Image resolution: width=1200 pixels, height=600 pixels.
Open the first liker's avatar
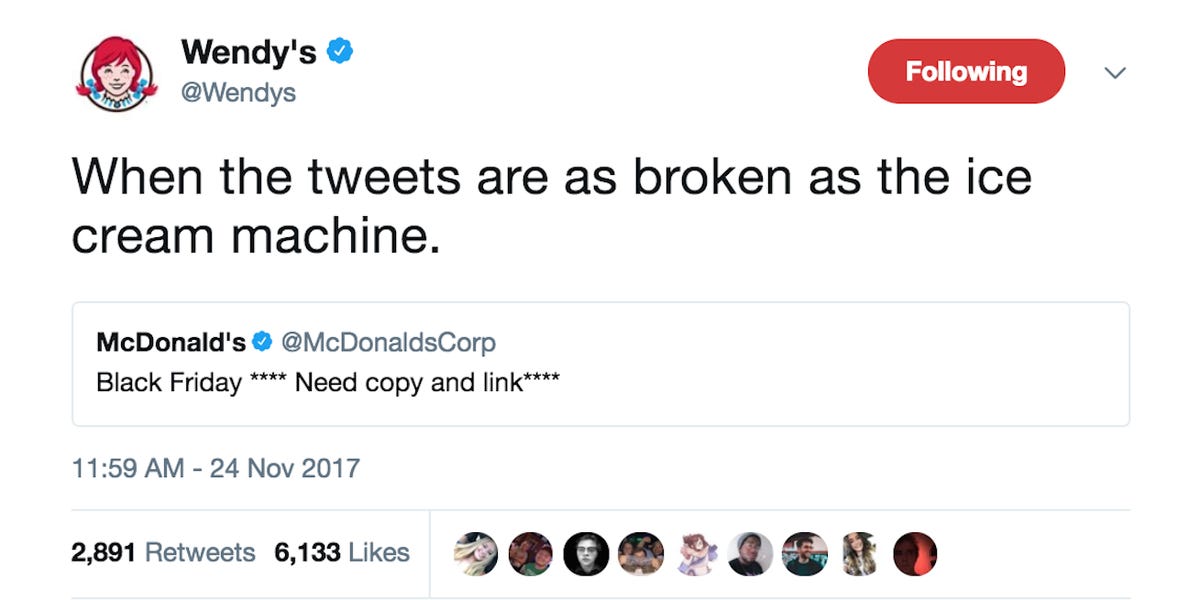pyautogui.click(x=477, y=552)
